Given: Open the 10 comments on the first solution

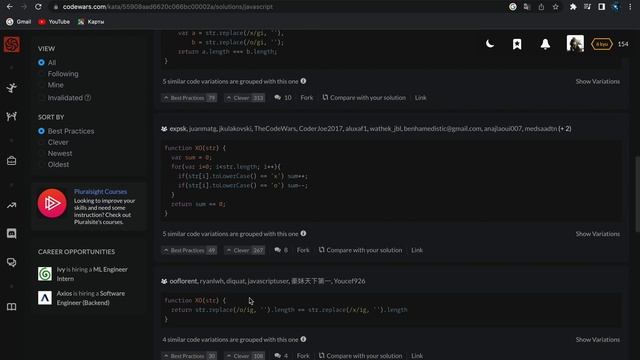Looking at the screenshot, I should pyautogui.click(x=283, y=98).
